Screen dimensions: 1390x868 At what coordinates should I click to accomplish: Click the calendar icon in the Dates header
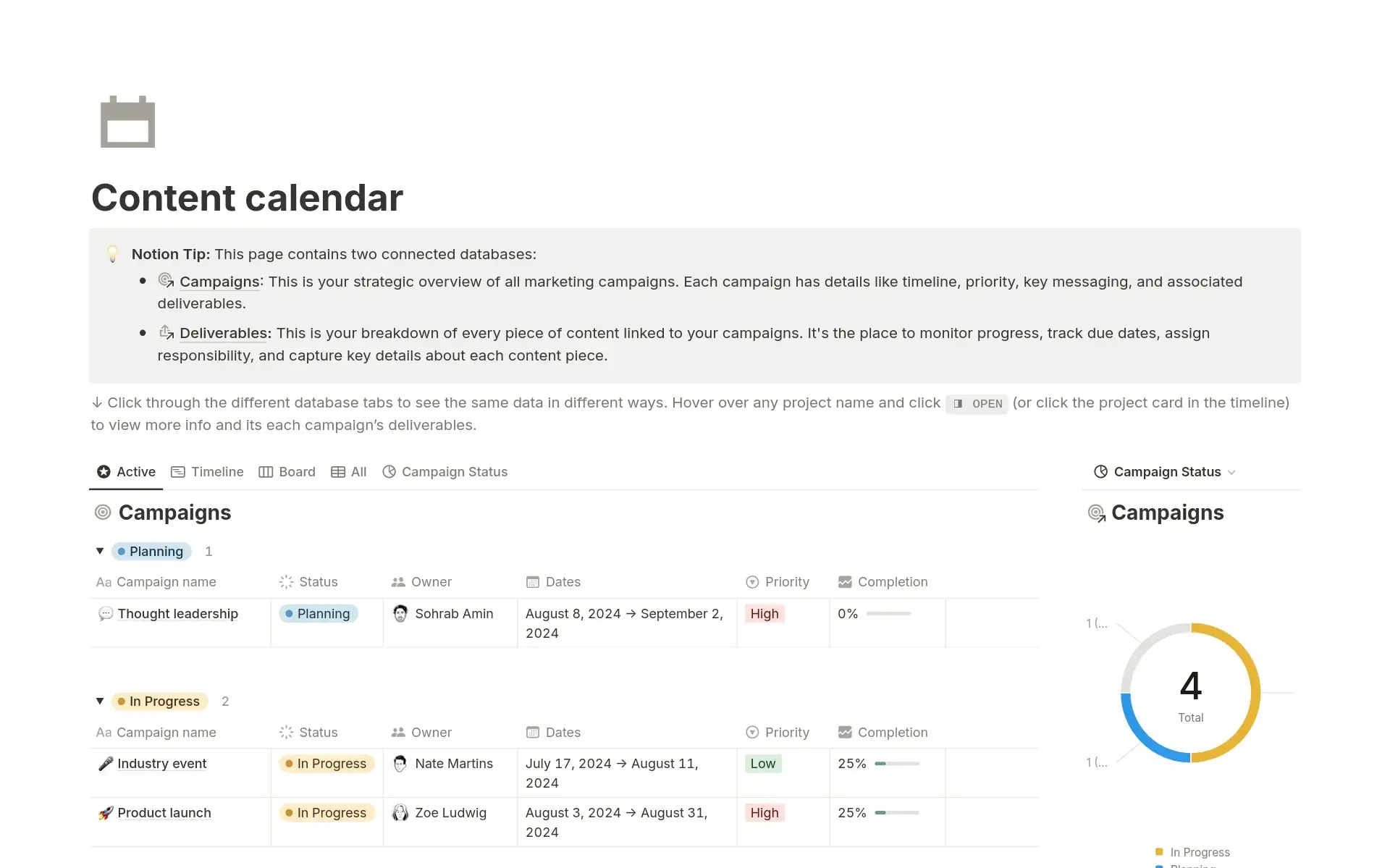(x=534, y=582)
